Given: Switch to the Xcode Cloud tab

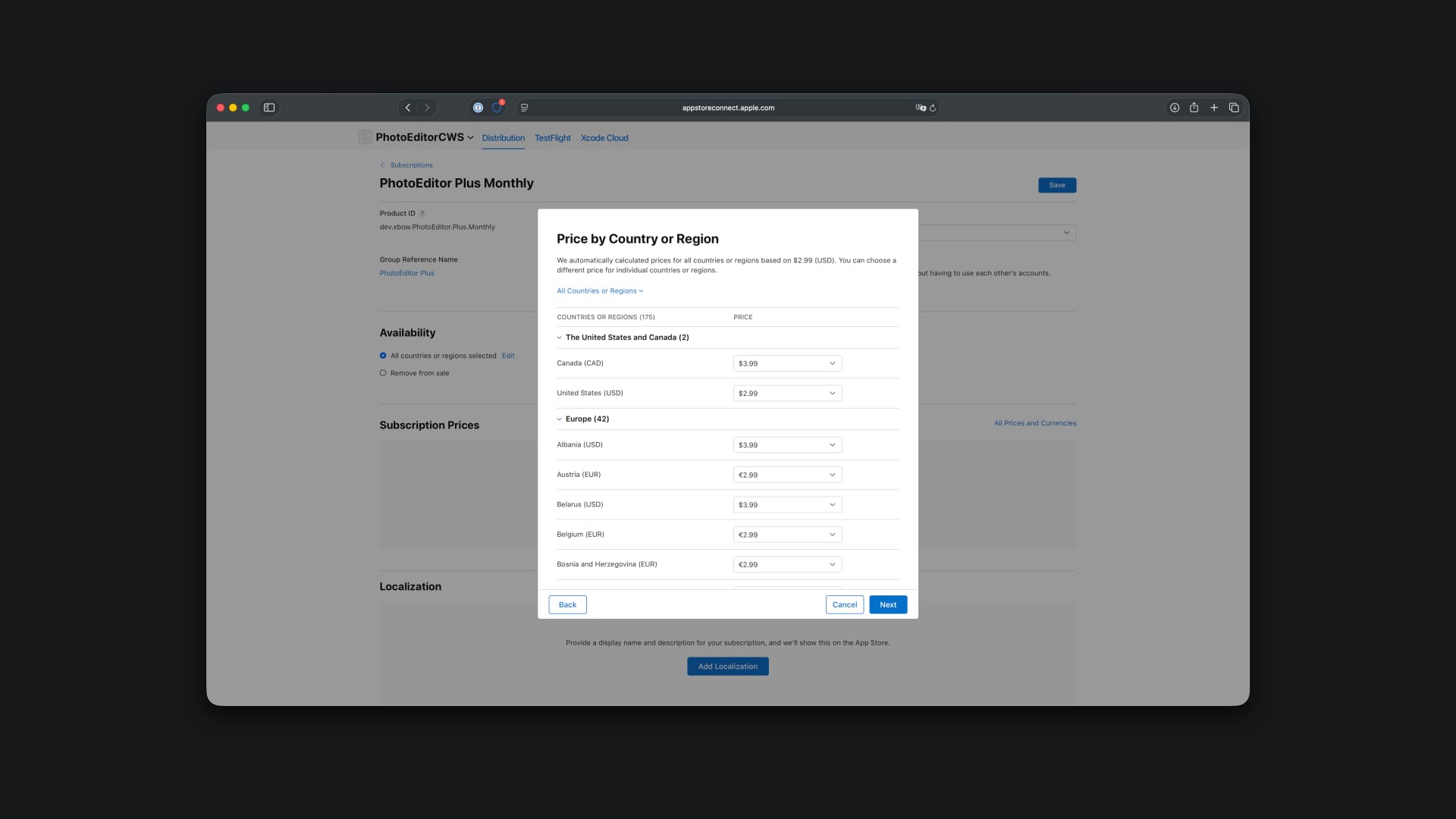Looking at the screenshot, I should pos(604,138).
